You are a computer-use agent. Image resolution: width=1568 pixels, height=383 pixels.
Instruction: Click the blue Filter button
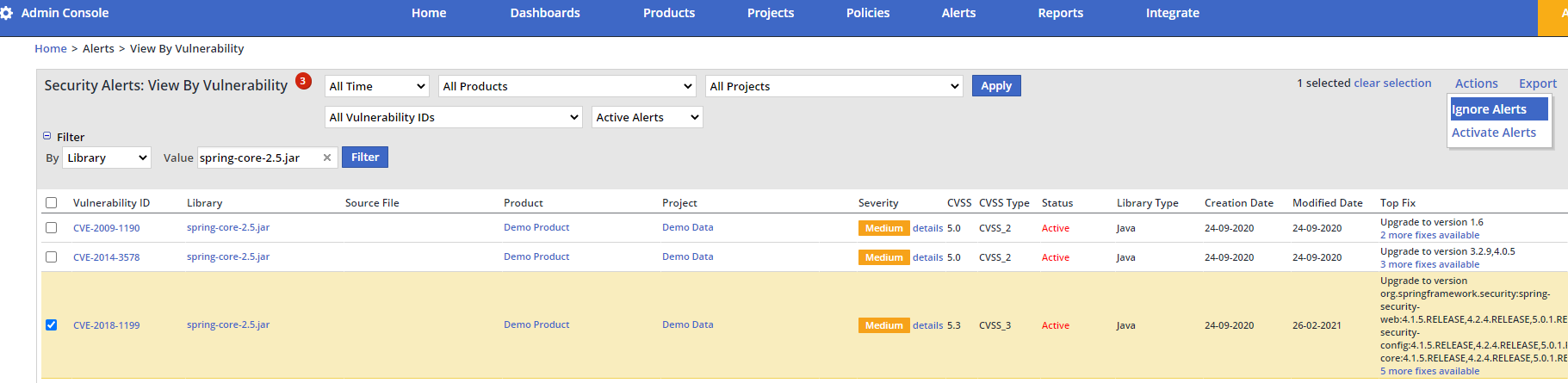tap(365, 157)
